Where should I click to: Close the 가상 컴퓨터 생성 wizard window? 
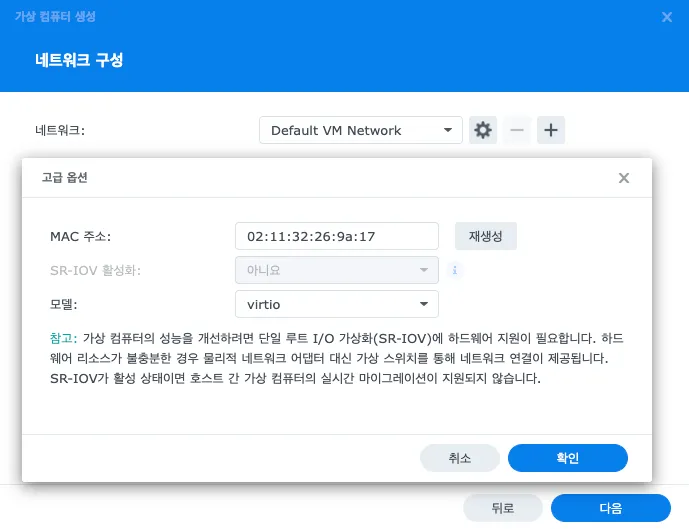(x=667, y=17)
